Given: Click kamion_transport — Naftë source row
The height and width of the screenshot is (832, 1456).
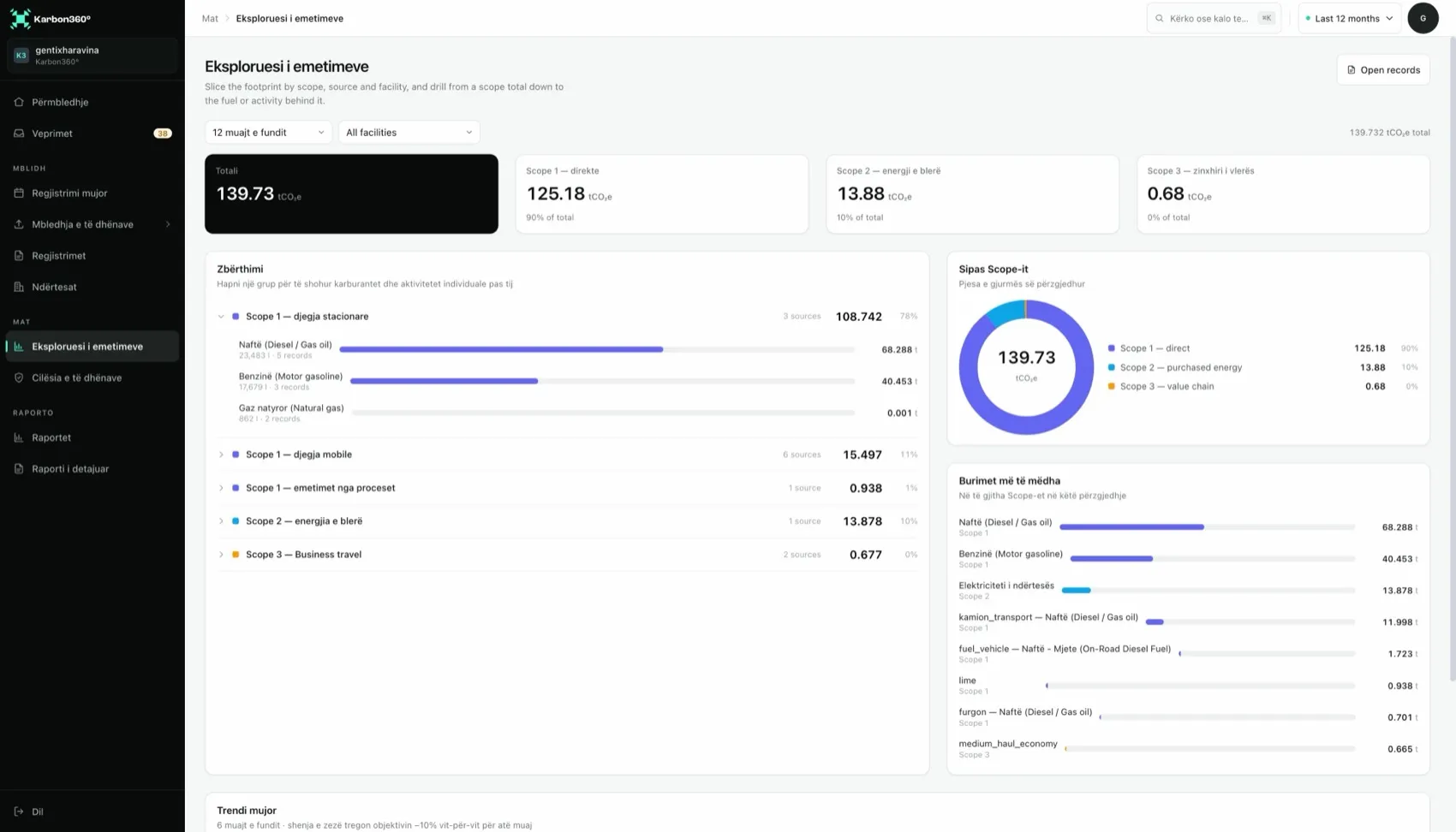Looking at the screenshot, I should (x=1188, y=622).
